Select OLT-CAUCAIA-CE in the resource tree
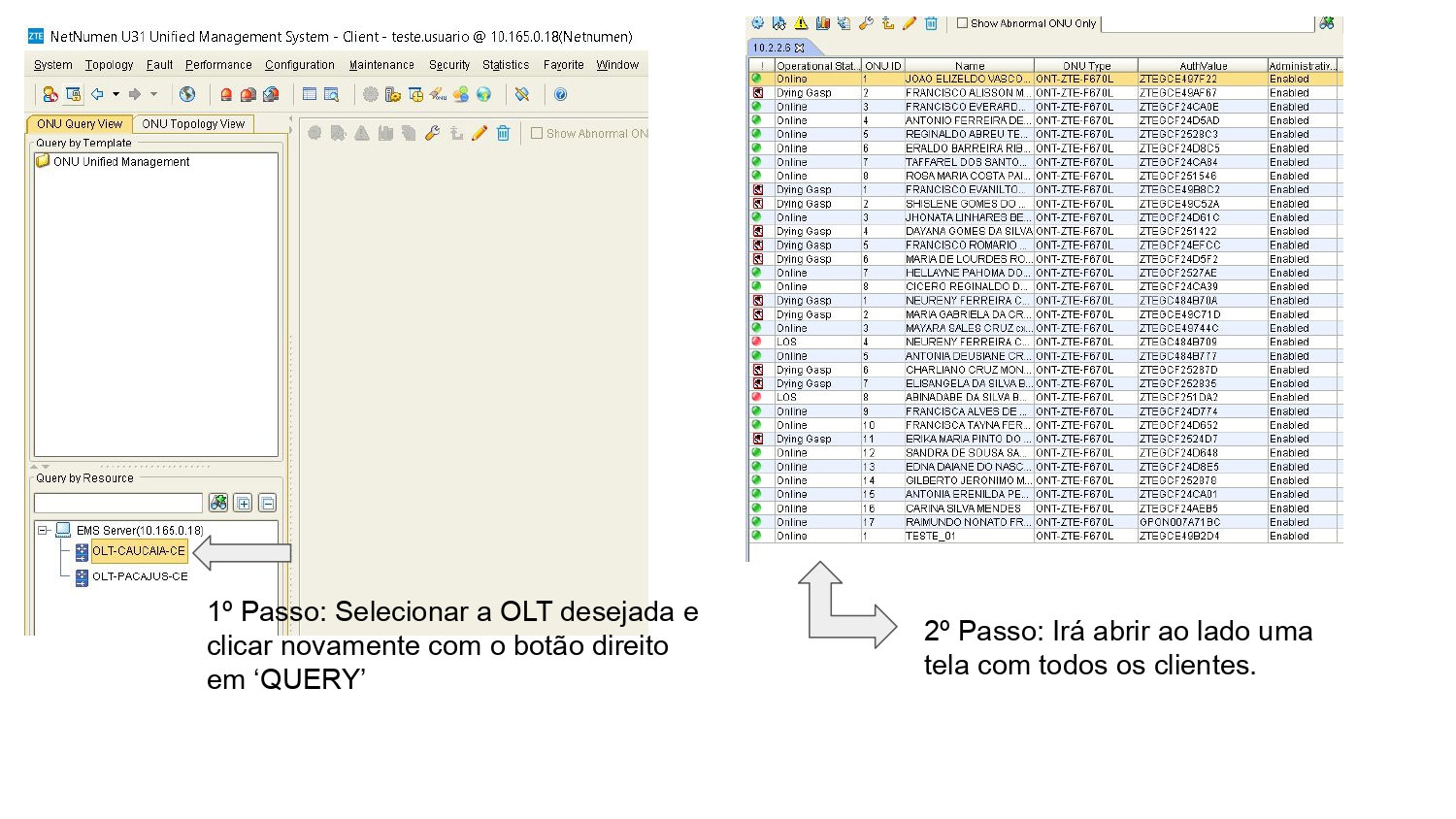The image size is (1456, 819). (139, 551)
